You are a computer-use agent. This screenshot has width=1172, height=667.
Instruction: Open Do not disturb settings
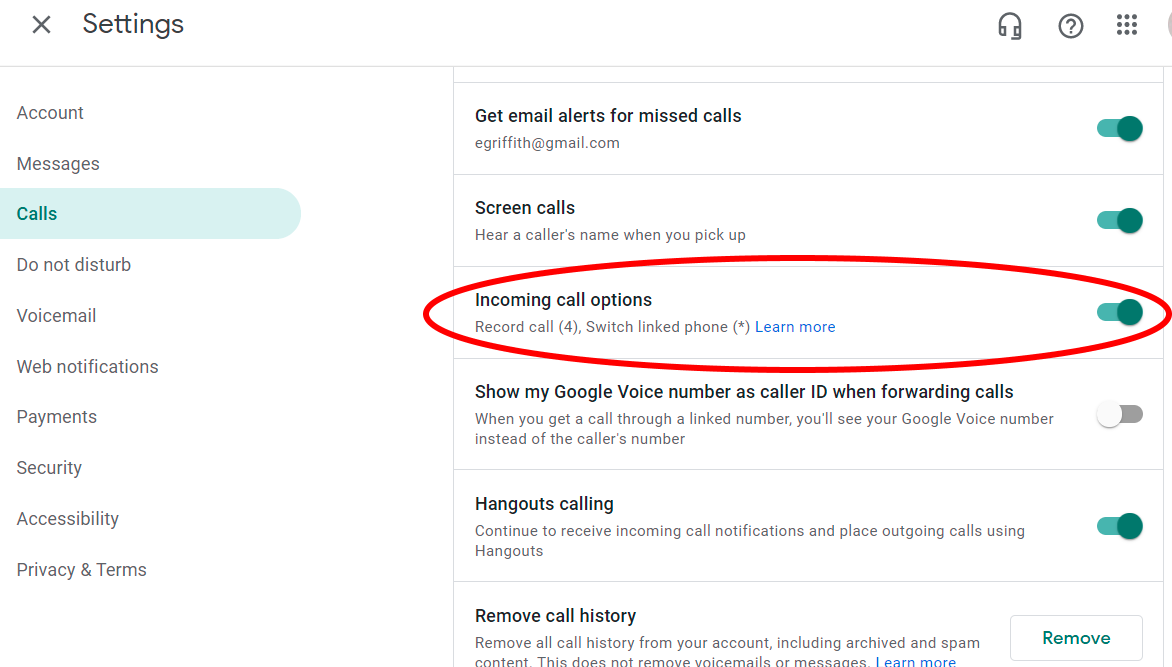tap(74, 265)
